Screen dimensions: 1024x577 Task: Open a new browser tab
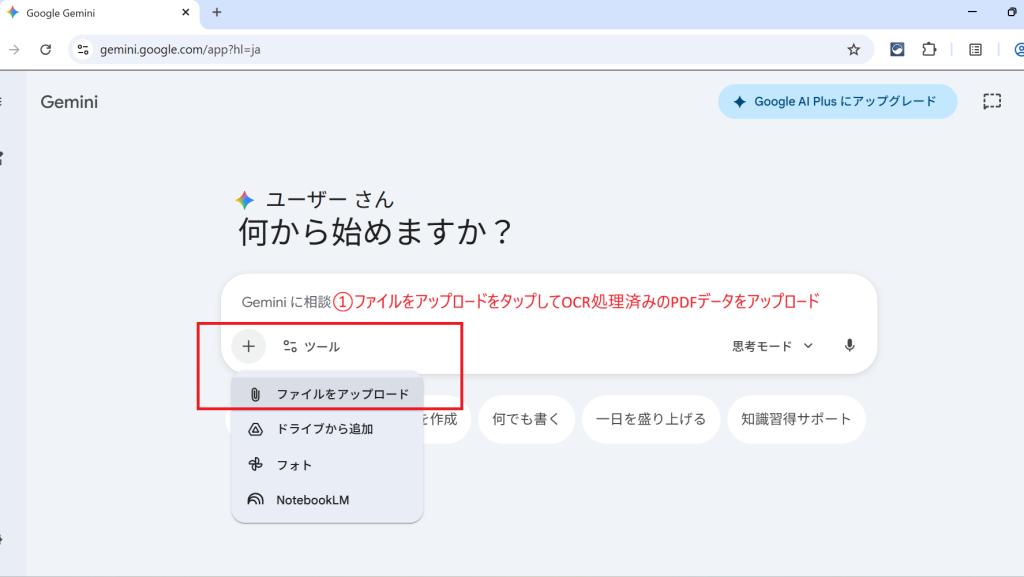(x=217, y=13)
